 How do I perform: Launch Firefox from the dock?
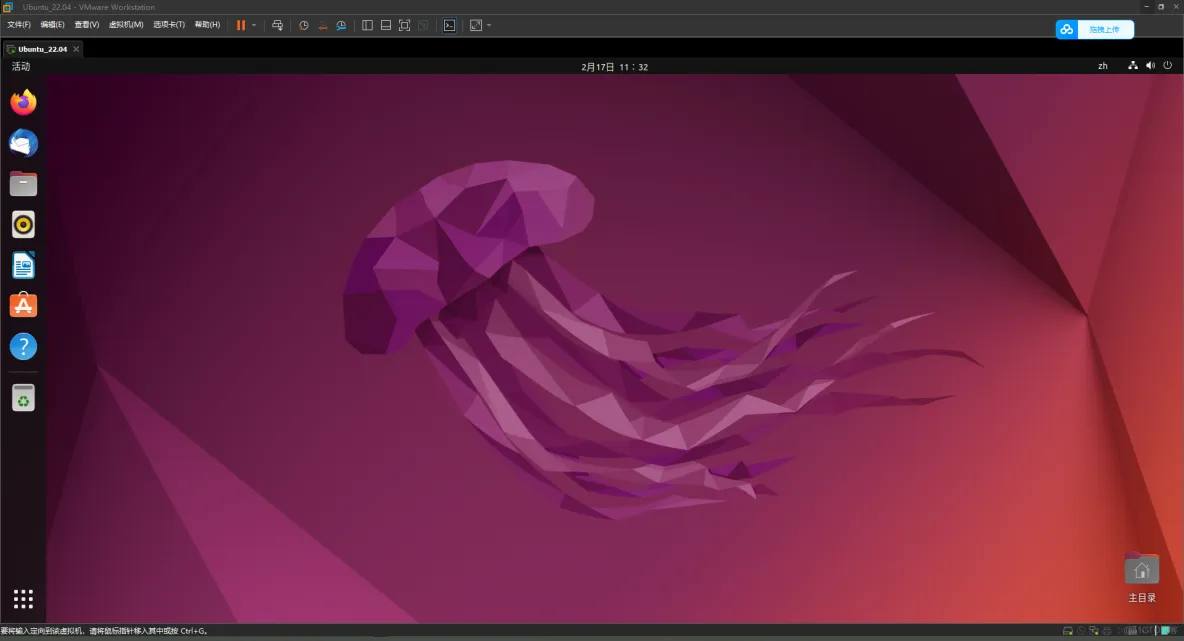(x=23, y=102)
